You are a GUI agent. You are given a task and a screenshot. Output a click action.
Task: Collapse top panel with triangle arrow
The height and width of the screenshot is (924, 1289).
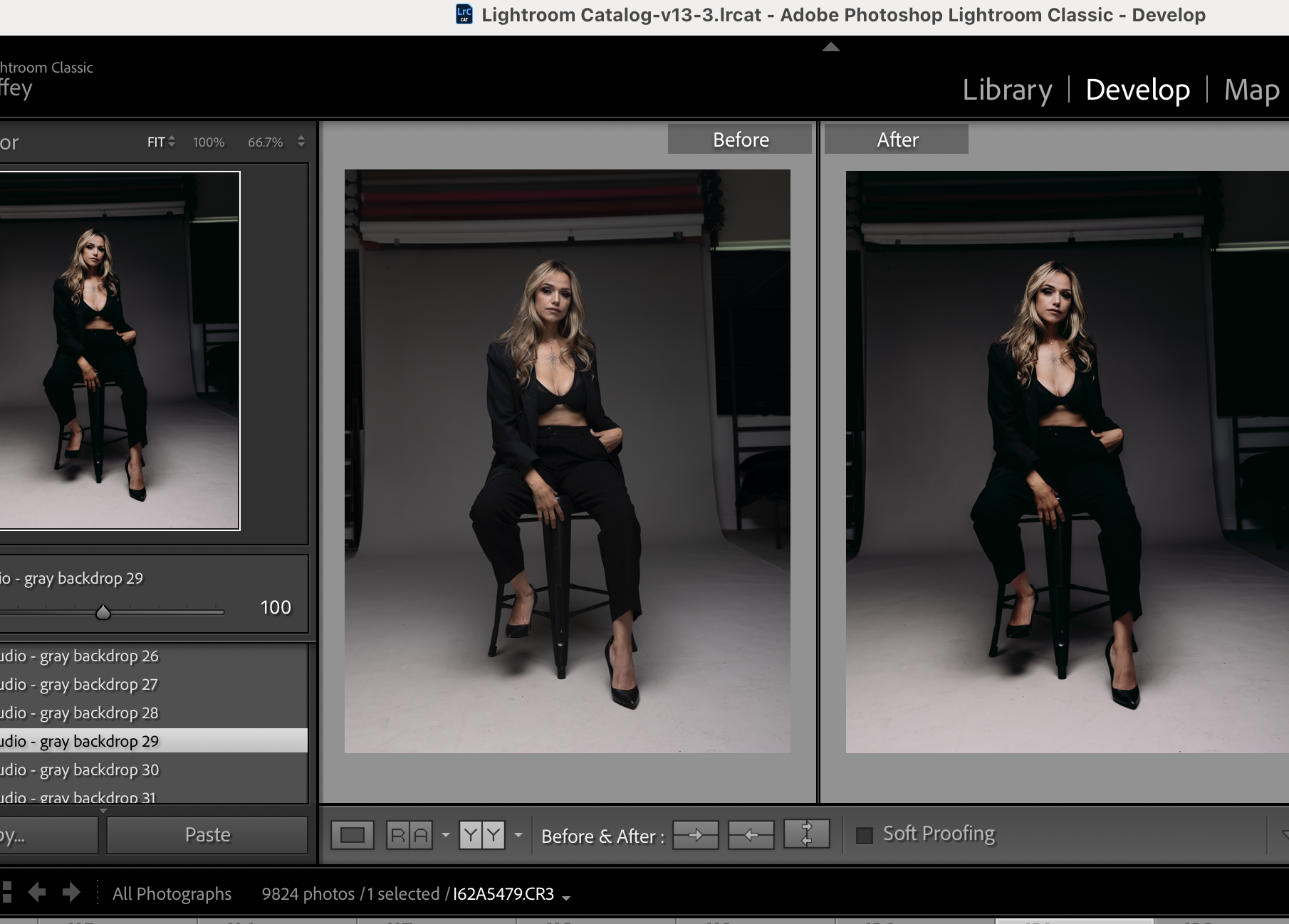coord(830,47)
